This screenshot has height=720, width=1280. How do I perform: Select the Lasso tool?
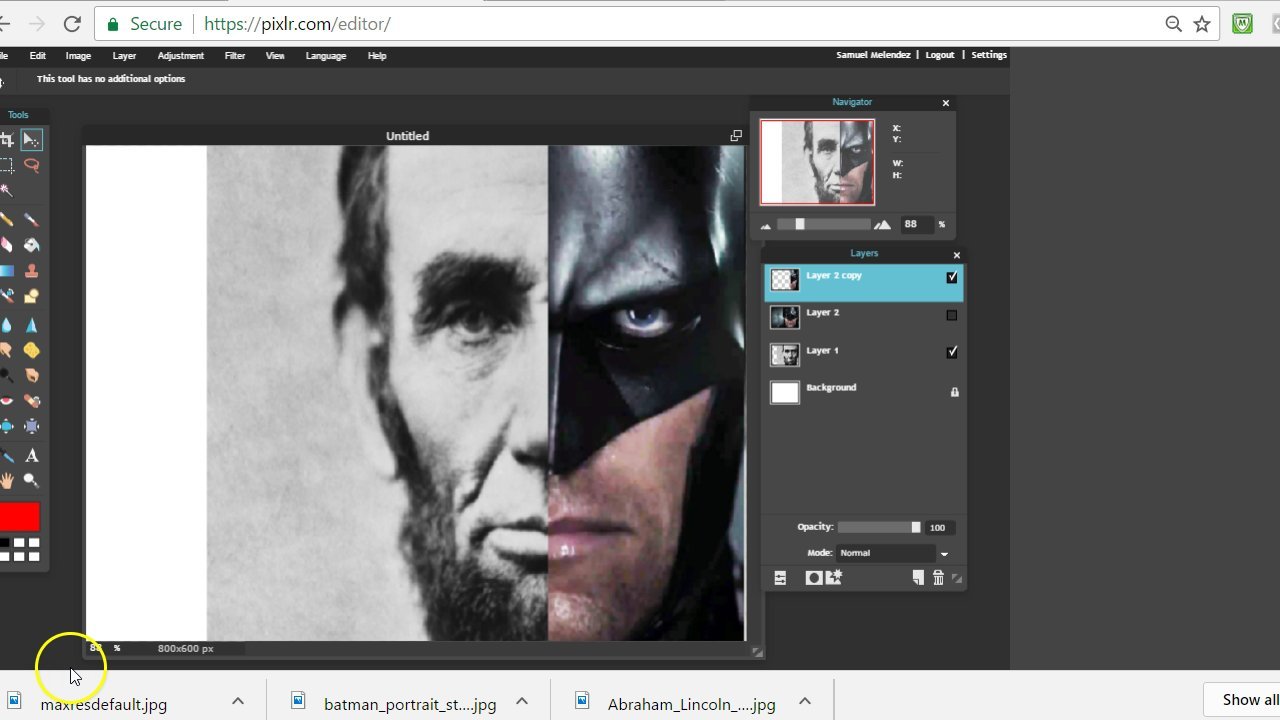(x=31, y=166)
